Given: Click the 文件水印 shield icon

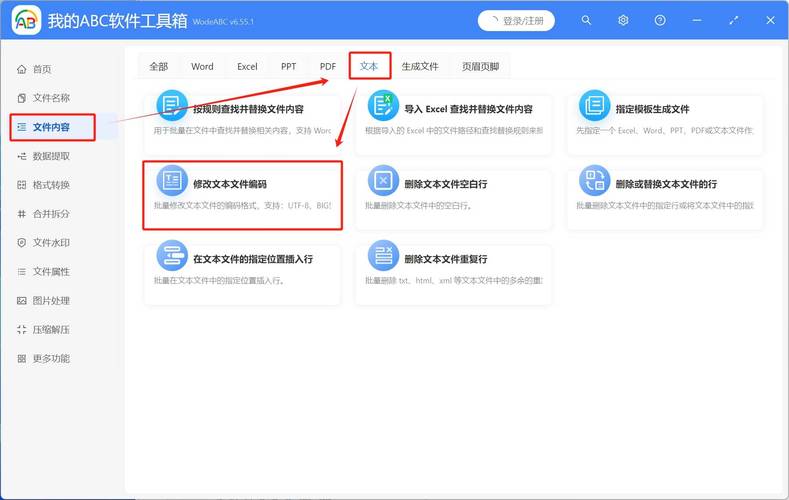Looking at the screenshot, I should coord(22,242).
